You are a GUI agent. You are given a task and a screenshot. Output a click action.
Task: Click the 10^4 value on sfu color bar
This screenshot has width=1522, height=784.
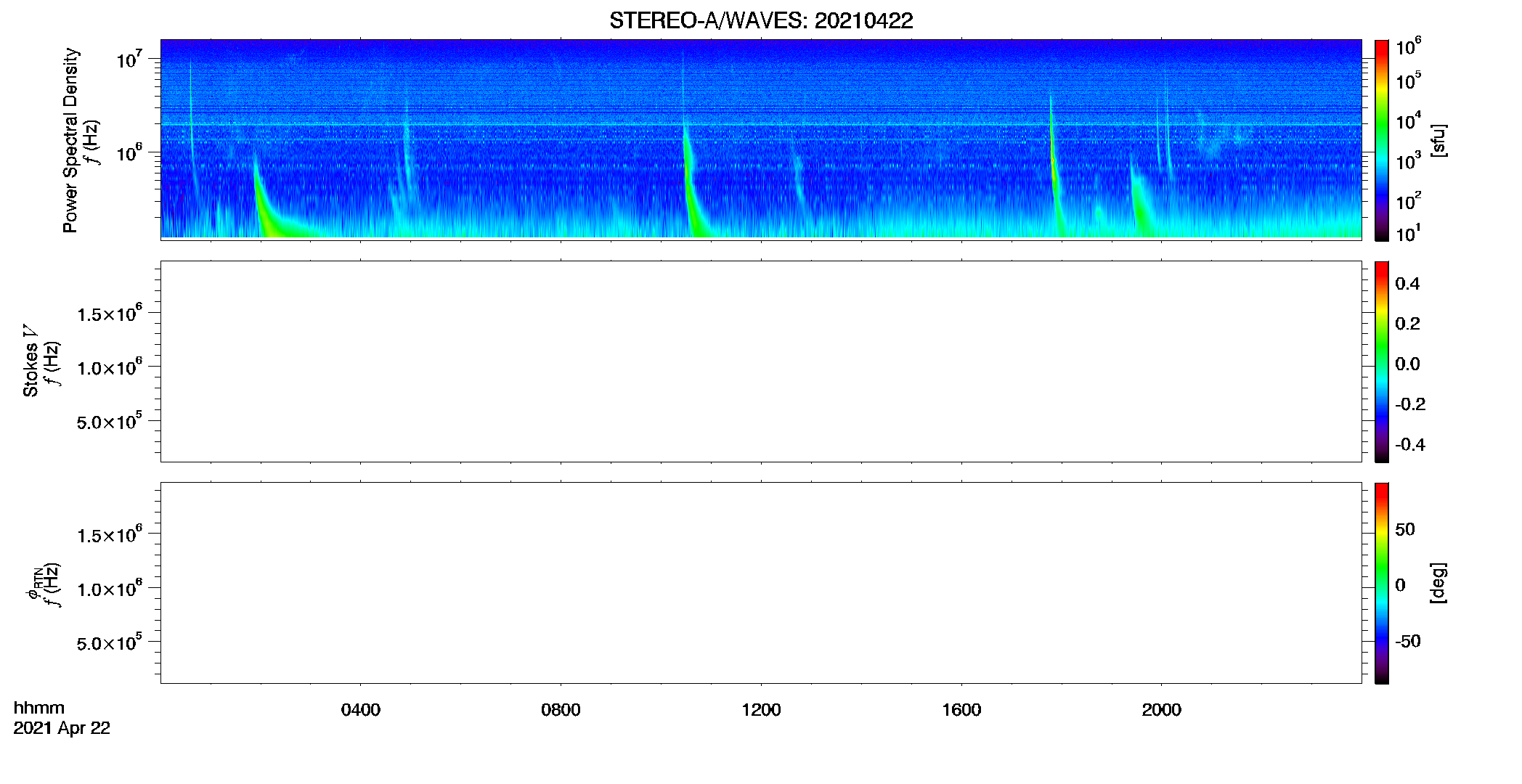coord(1409,121)
